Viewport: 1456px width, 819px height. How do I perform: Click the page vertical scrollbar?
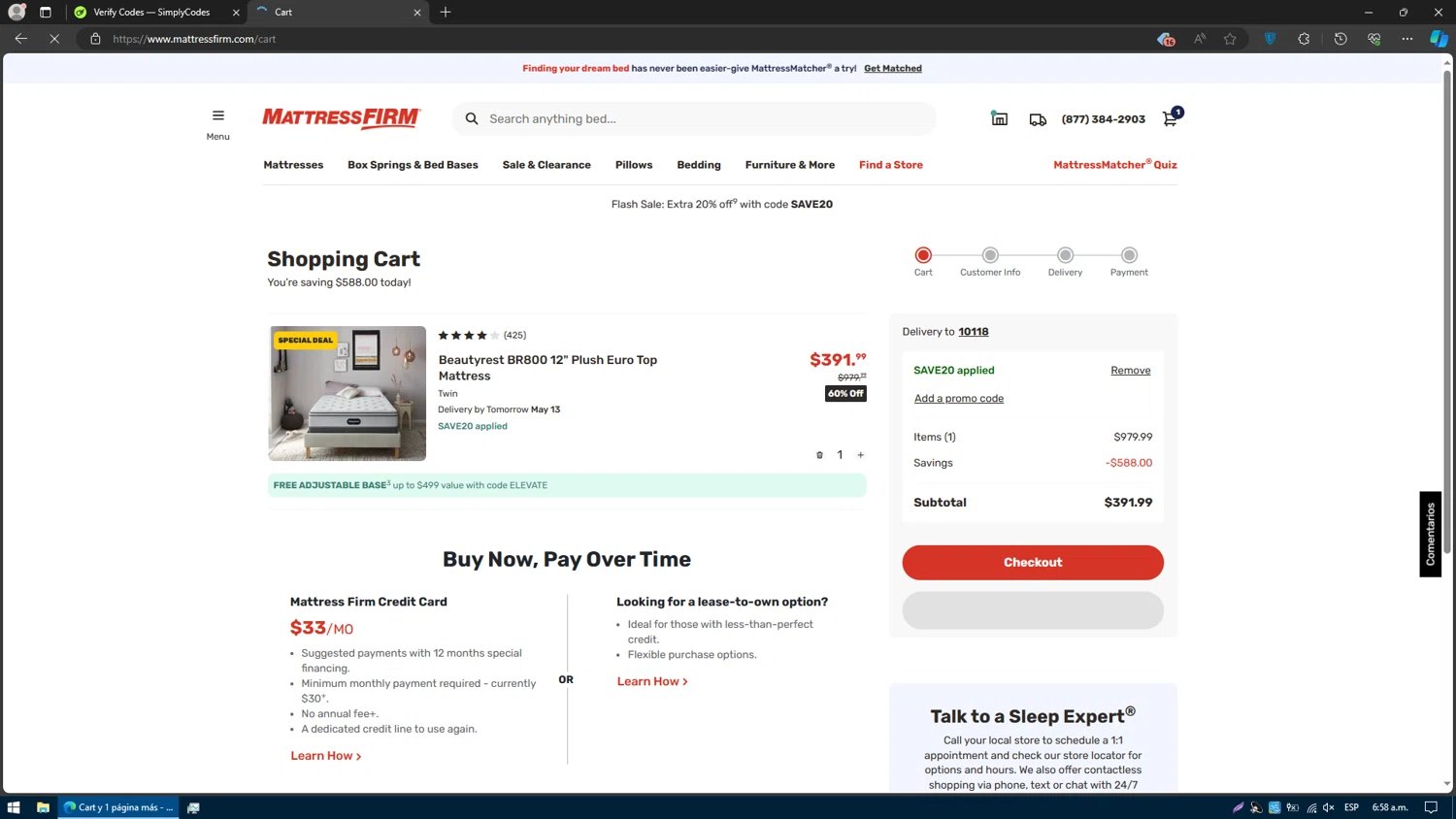click(1447, 311)
